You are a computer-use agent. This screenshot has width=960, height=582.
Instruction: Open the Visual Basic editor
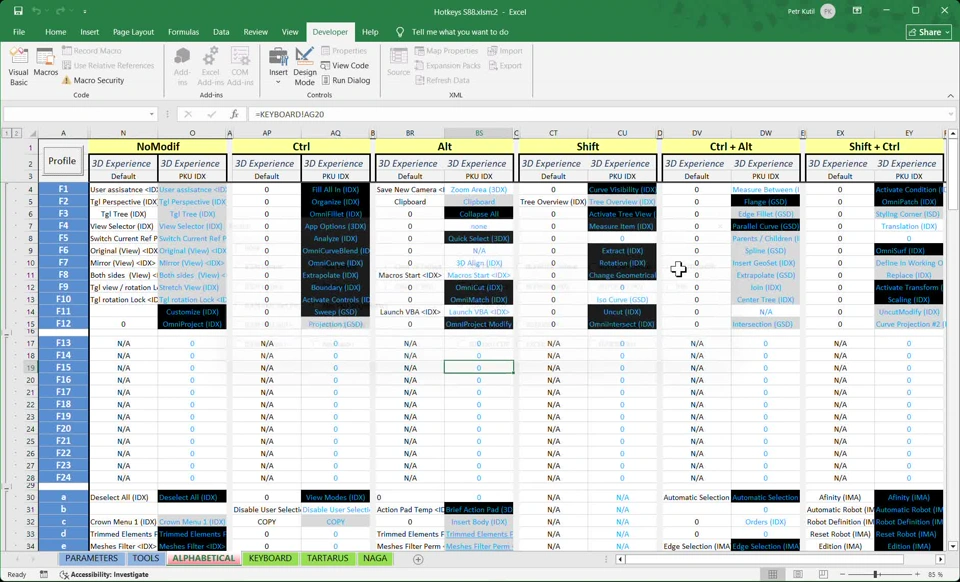(18, 65)
